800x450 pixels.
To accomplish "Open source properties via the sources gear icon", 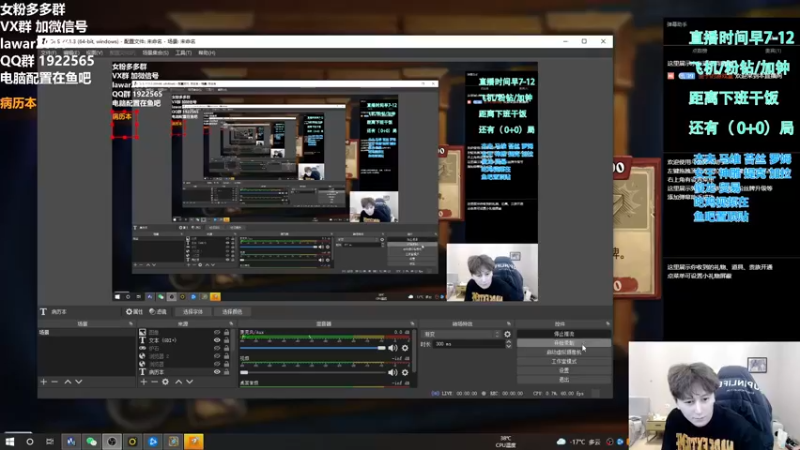I will point(165,382).
